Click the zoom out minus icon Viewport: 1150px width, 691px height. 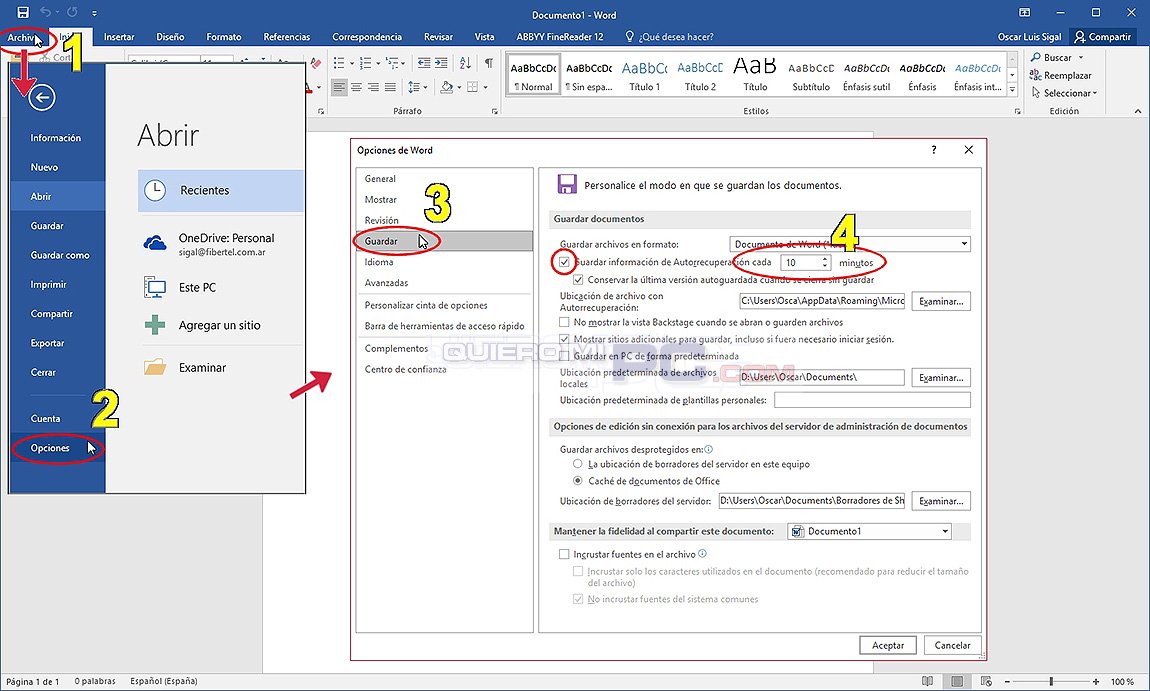click(1007, 681)
